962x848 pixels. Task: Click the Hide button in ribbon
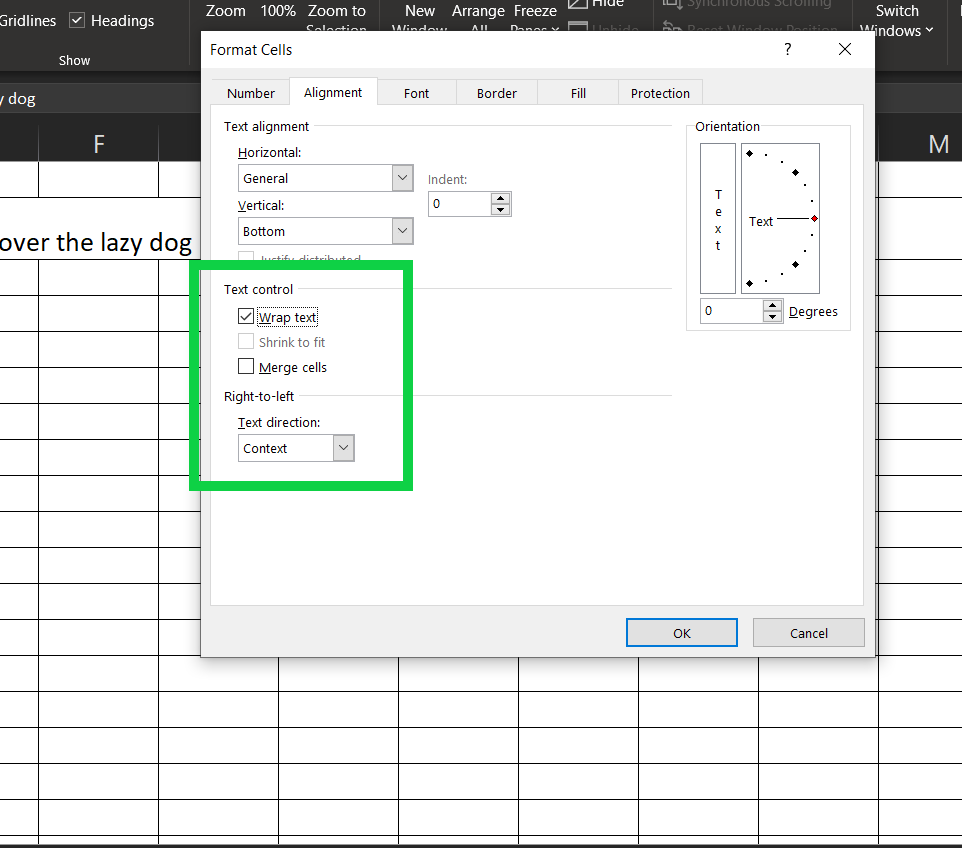click(x=595, y=4)
